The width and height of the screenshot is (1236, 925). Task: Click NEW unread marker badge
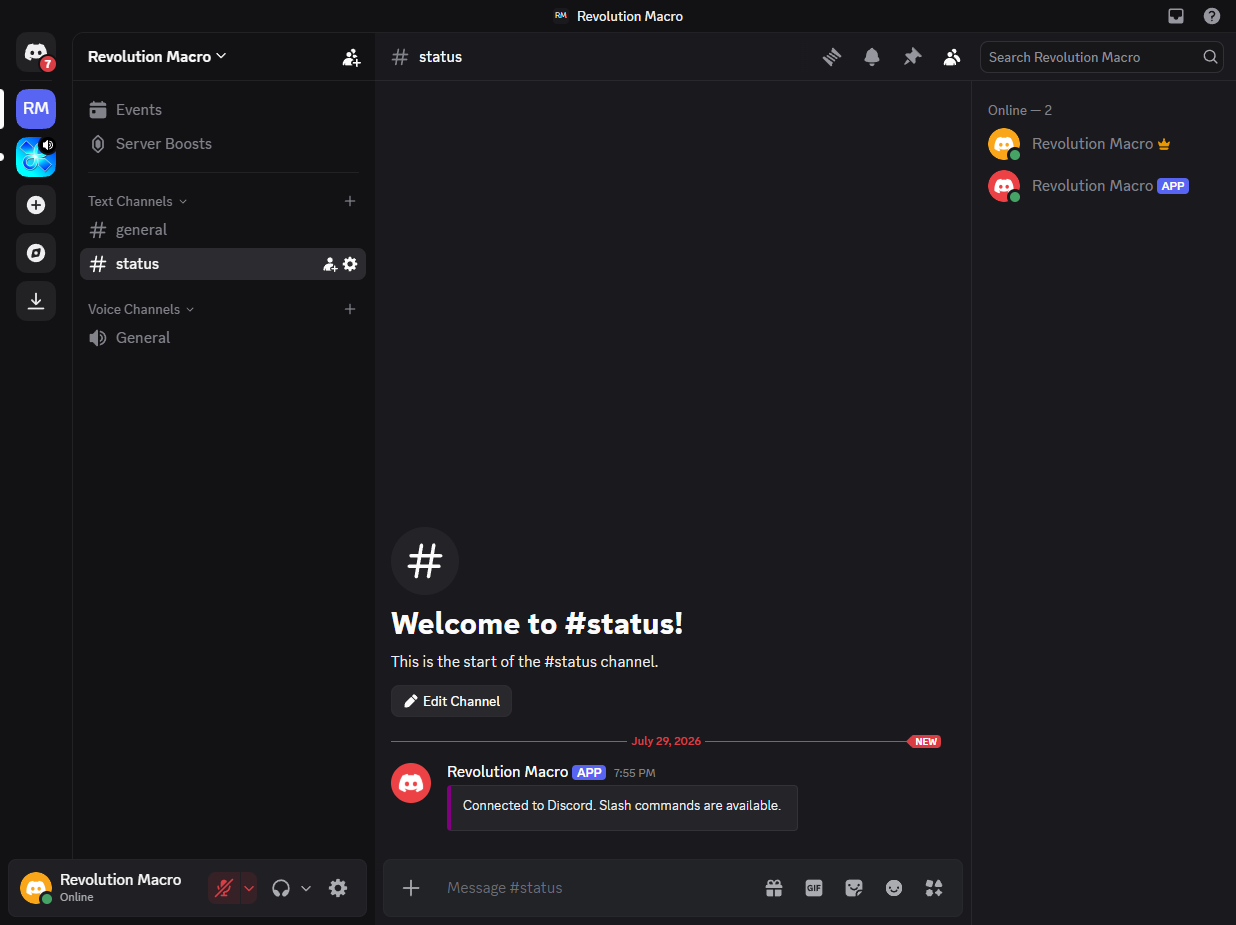(x=925, y=742)
